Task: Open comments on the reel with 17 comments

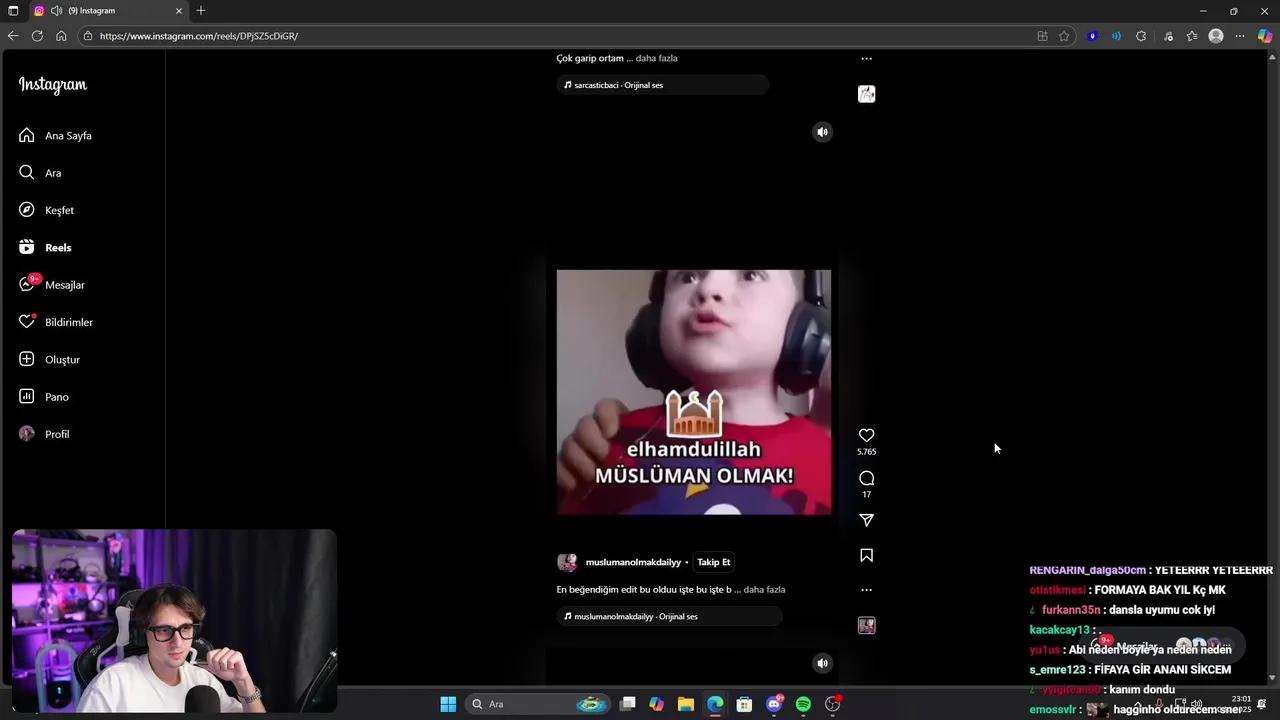Action: (866, 478)
